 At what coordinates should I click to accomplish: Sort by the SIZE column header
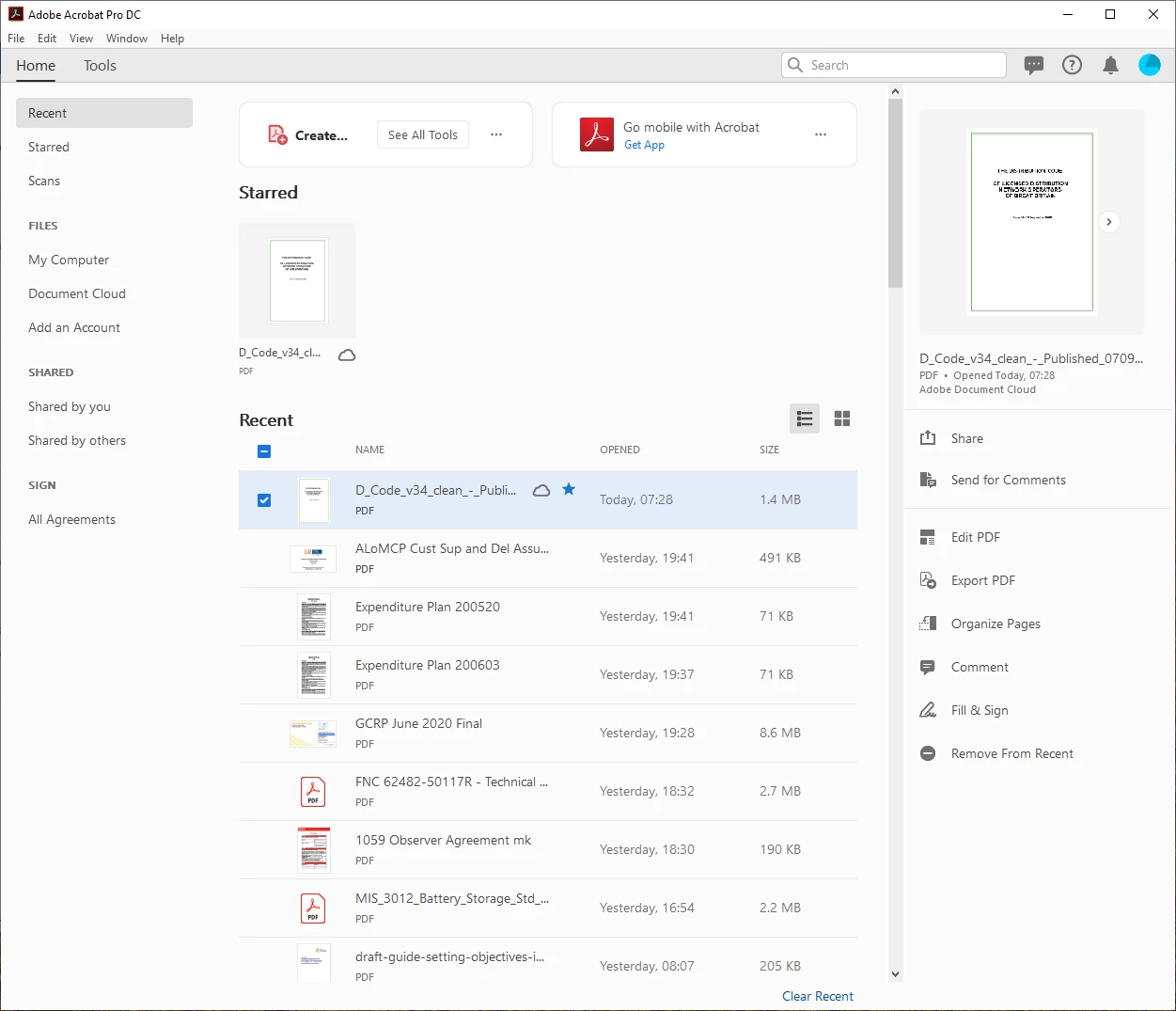coord(769,450)
